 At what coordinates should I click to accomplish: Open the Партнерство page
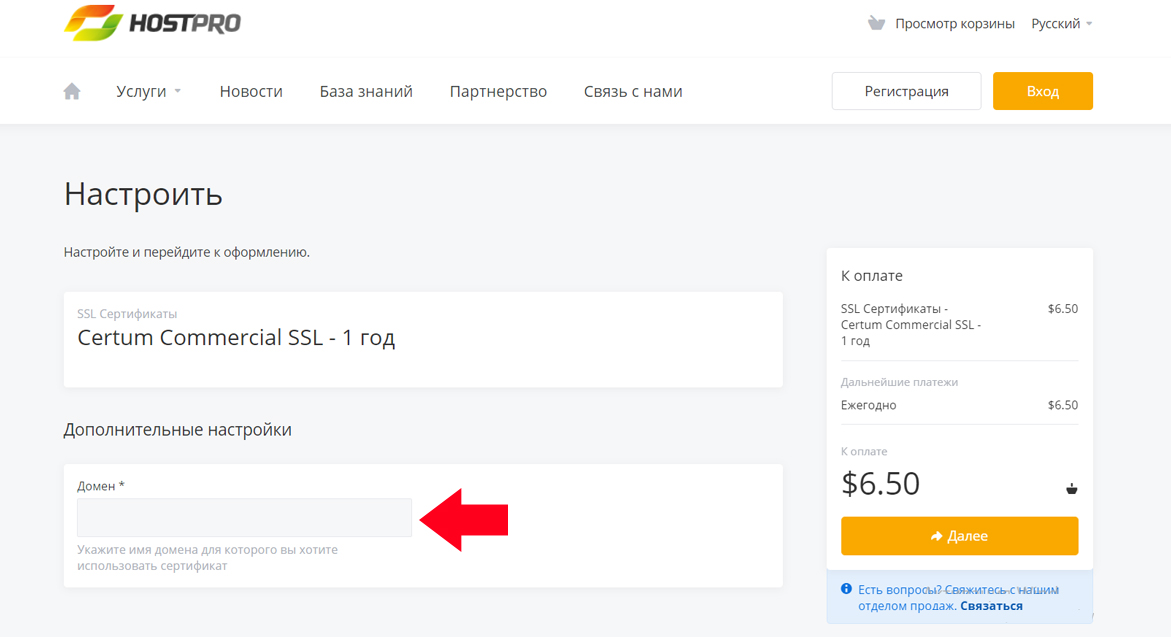point(498,90)
